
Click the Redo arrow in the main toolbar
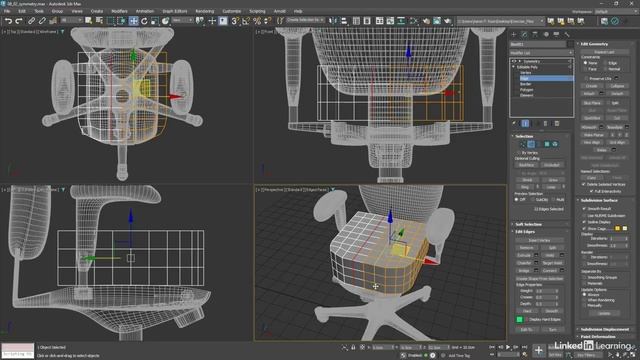click(19, 21)
